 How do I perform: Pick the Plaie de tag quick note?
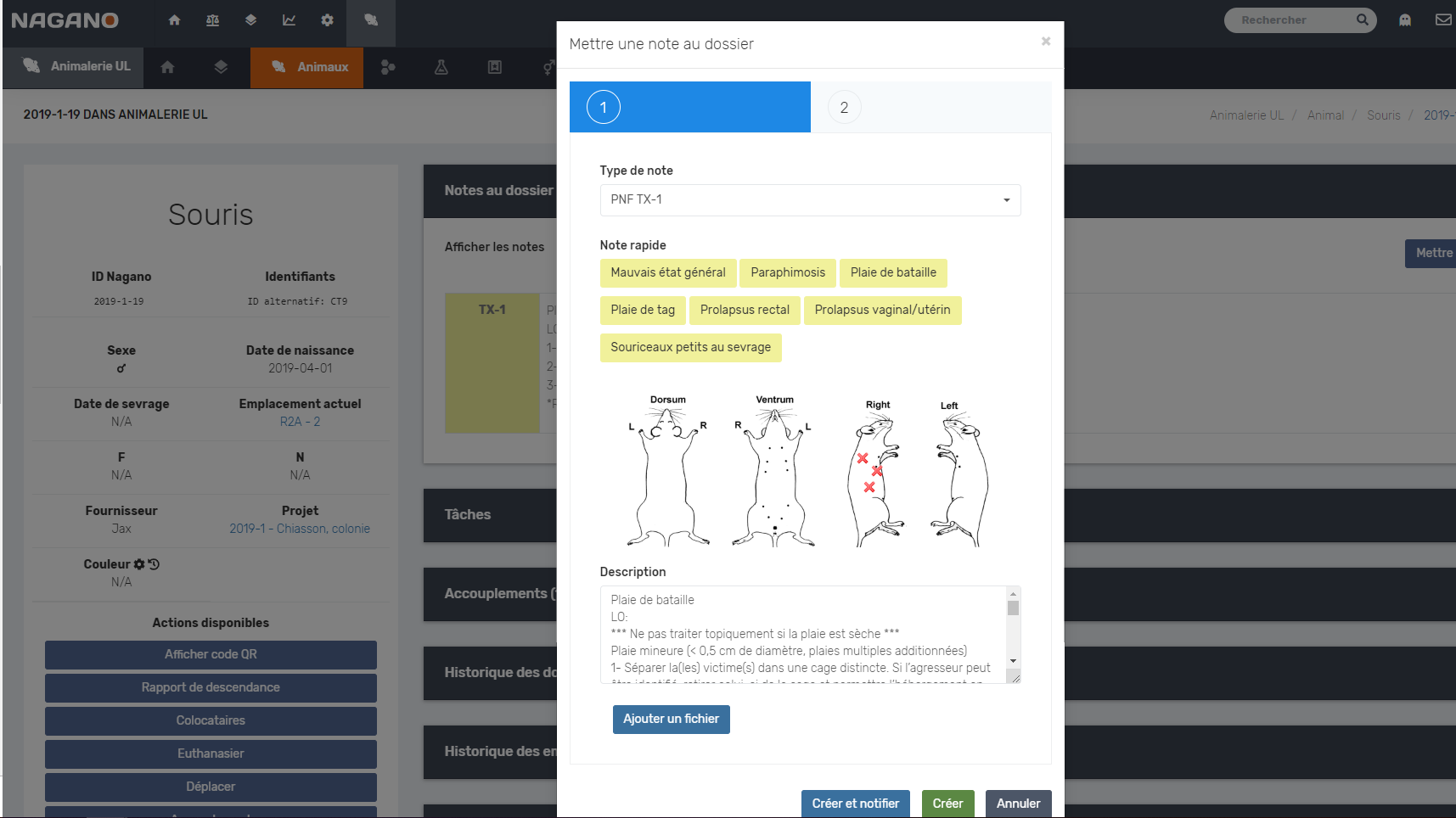[x=643, y=310]
